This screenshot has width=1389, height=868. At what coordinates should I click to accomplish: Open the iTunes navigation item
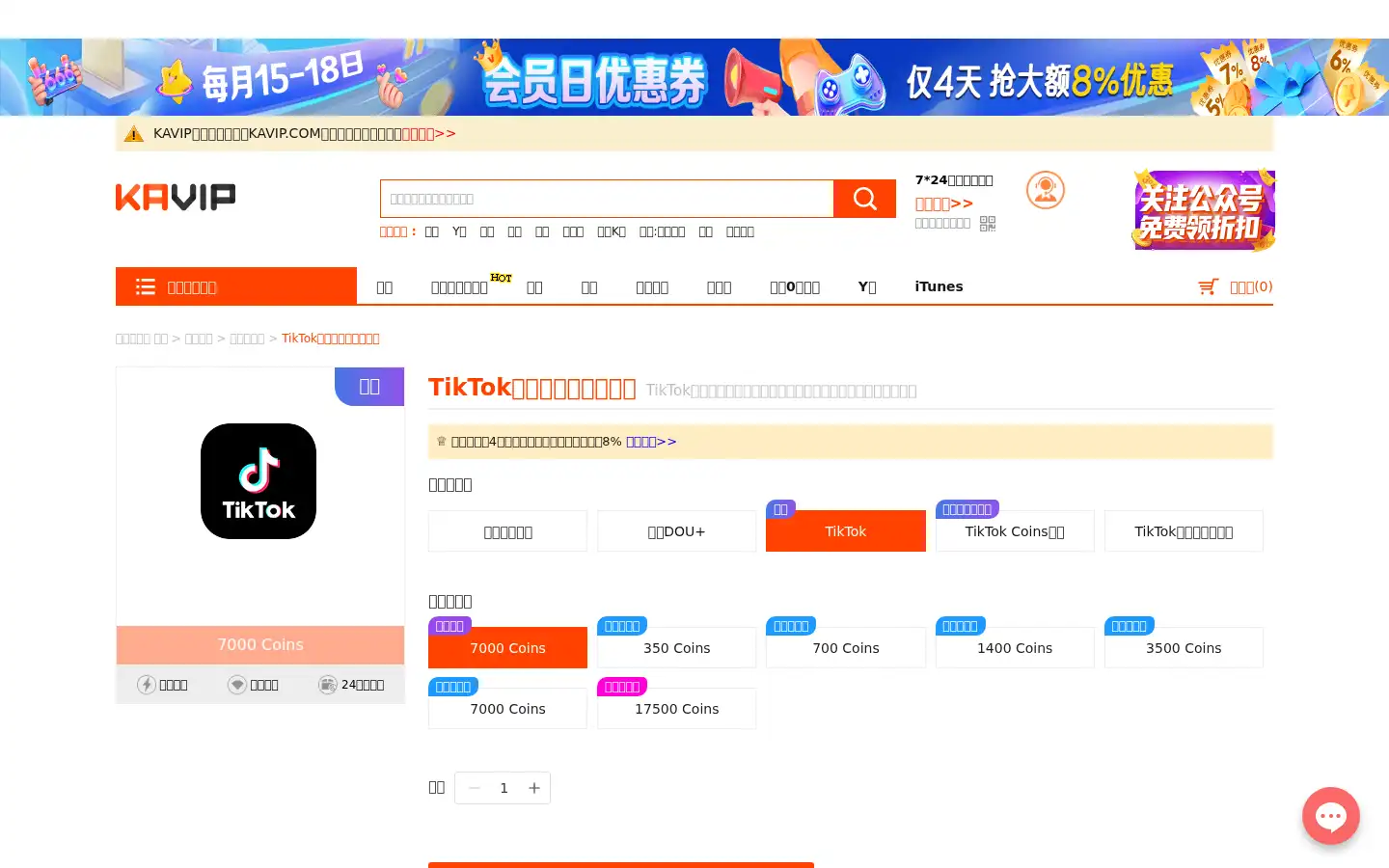[x=939, y=286]
